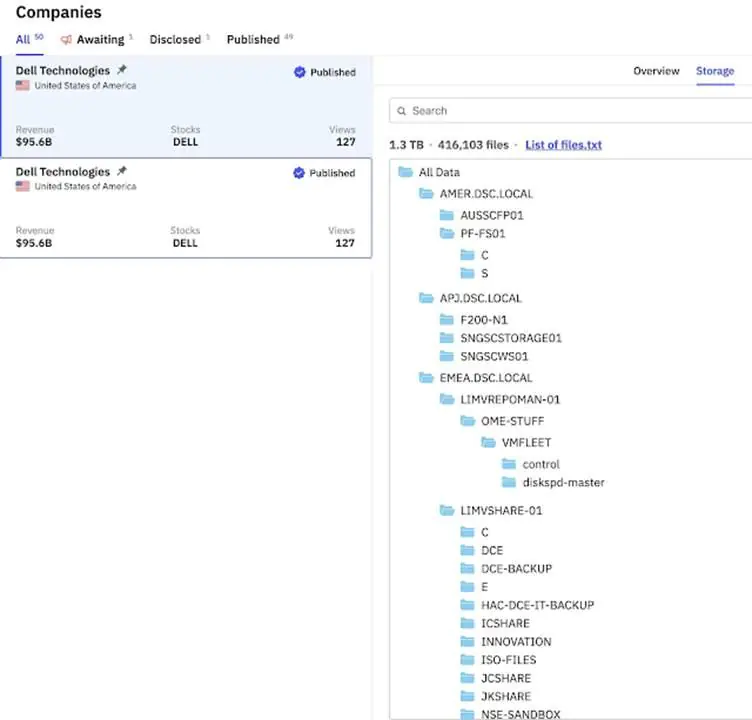This screenshot has height=720, width=752.
Task: Click the diskspd-master folder icon
Action: click(x=509, y=482)
